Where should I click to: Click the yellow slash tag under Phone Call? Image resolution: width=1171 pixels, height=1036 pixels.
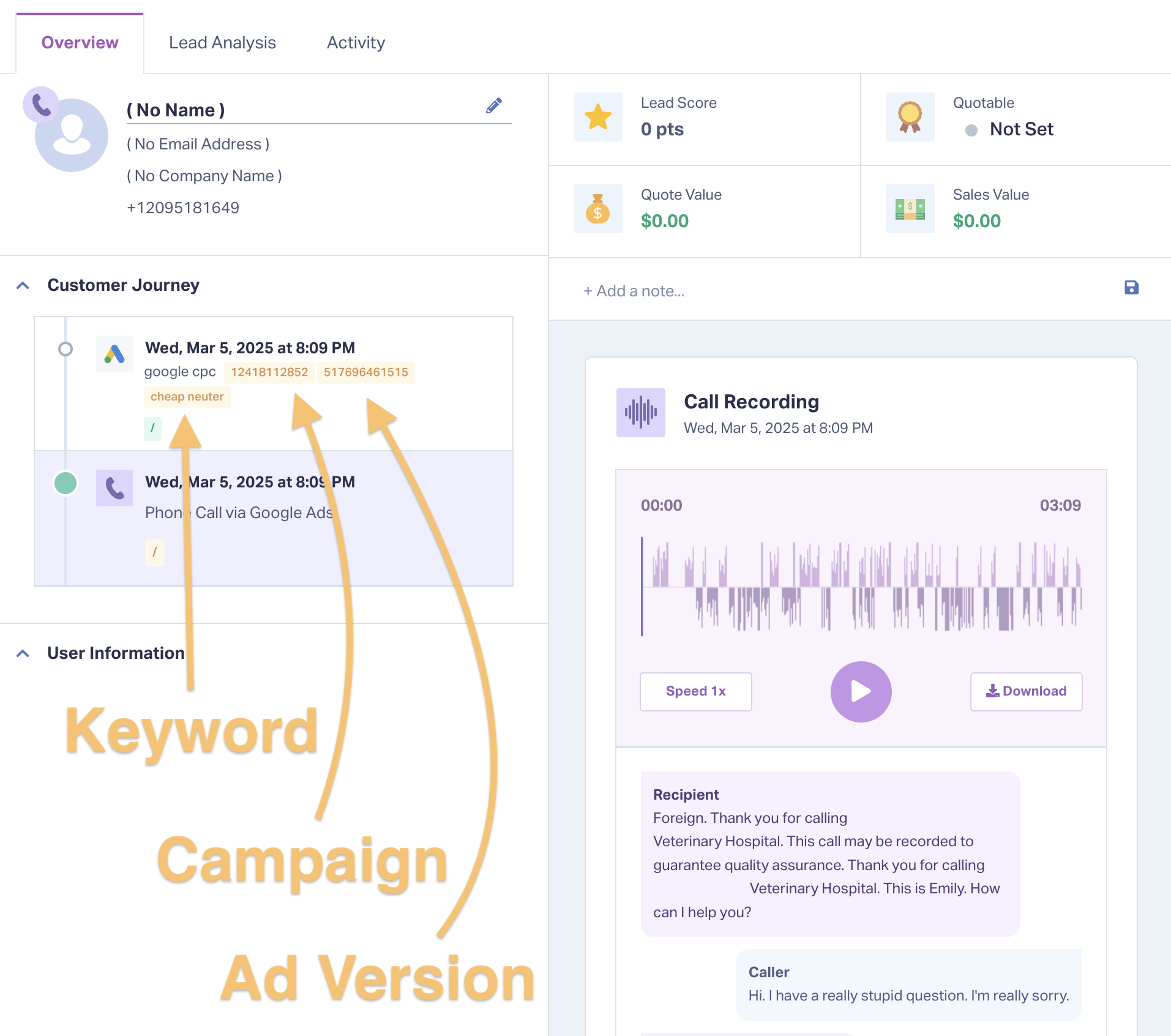click(154, 552)
